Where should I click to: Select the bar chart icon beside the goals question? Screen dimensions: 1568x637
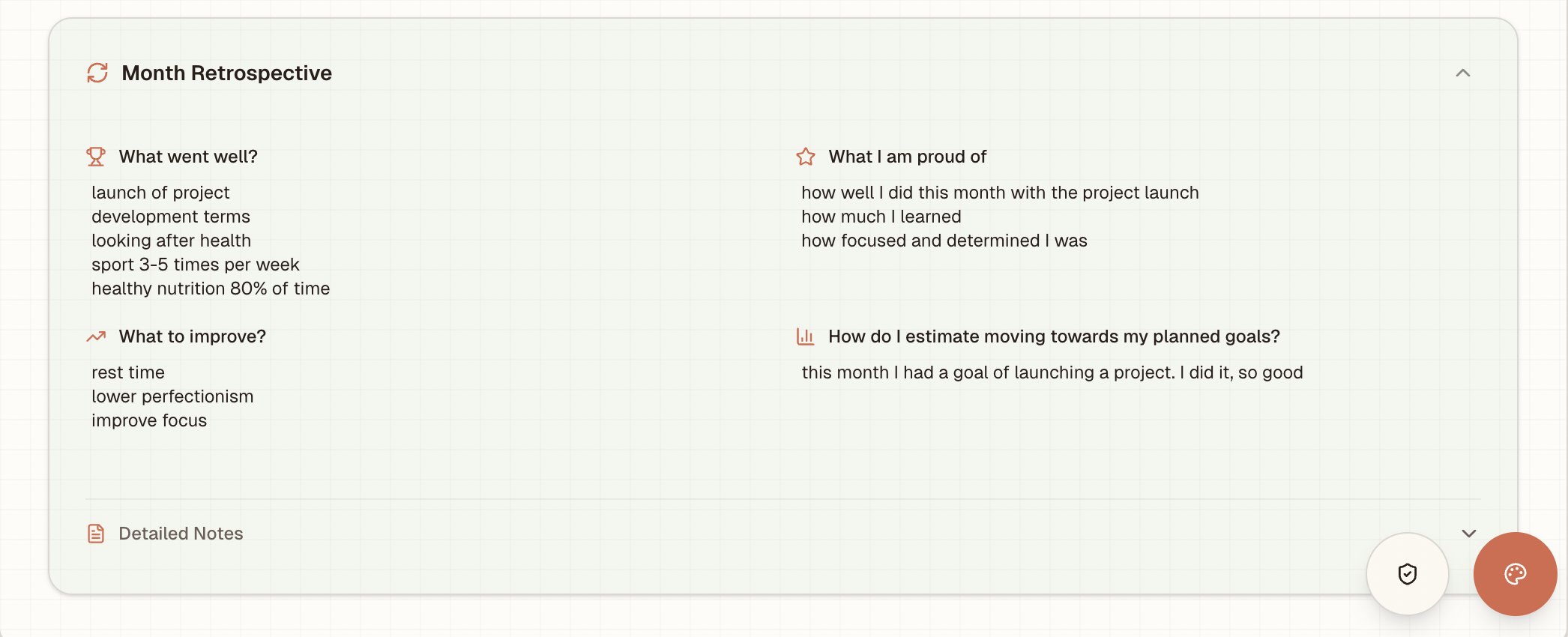coord(804,336)
